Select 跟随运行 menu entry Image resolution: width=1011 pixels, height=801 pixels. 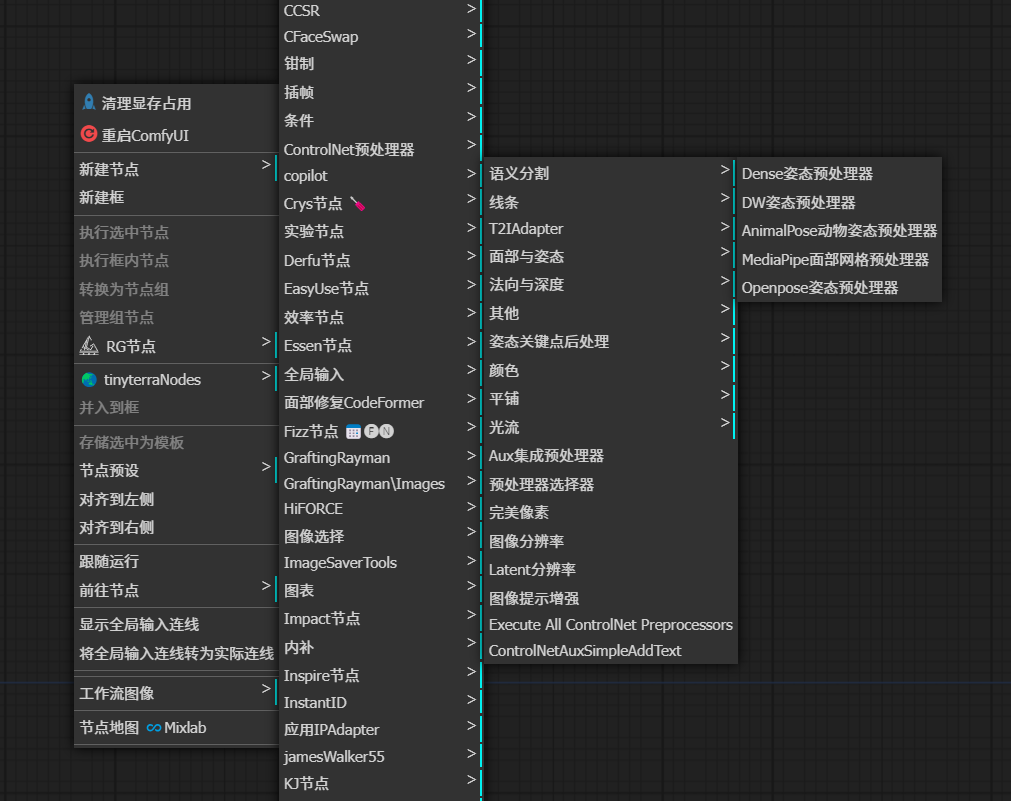[176, 562]
